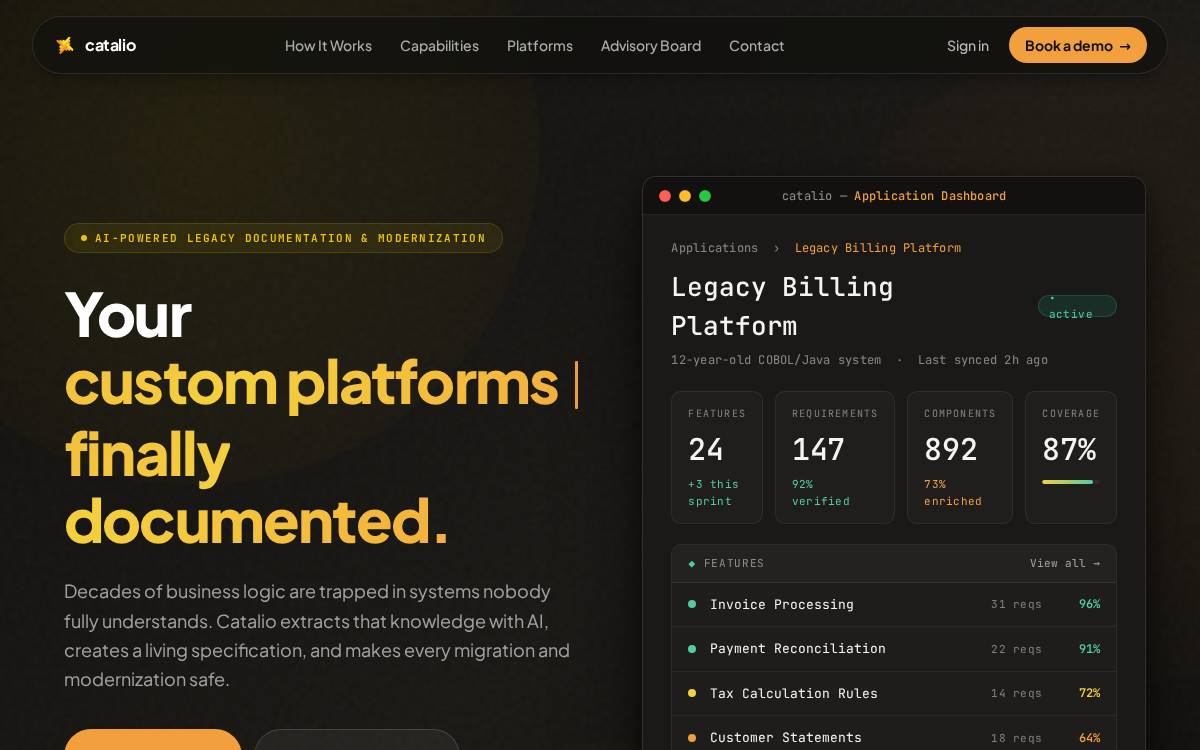
Task: Open the Platforms menu item
Action: 540,46
